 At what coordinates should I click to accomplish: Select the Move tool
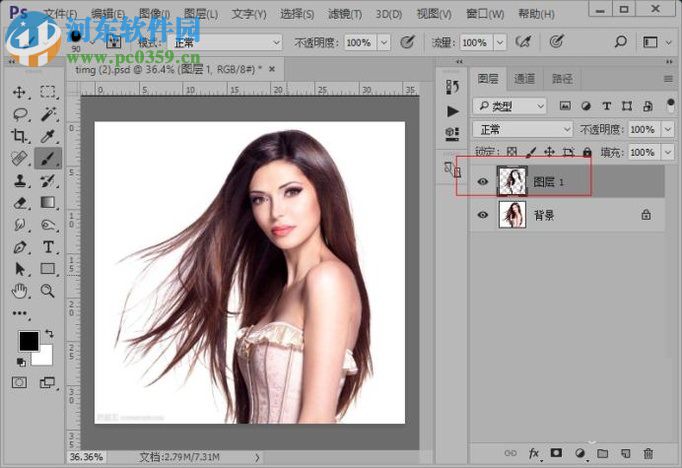point(19,92)
